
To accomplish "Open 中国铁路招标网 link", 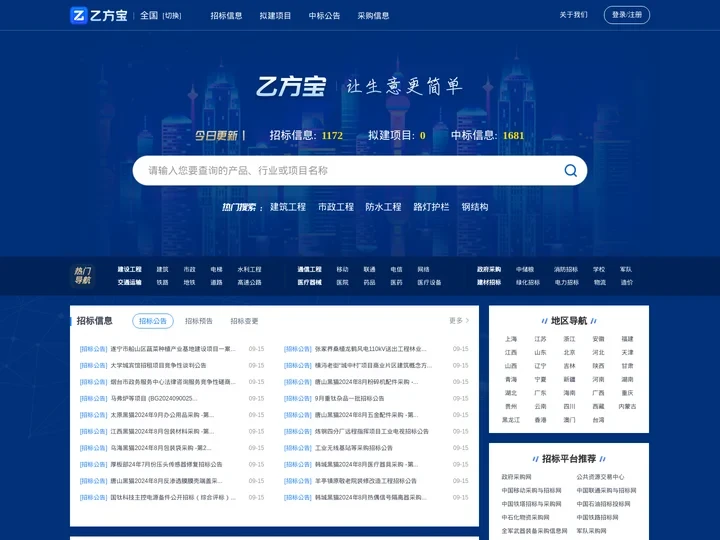I will tap(597, 518).
